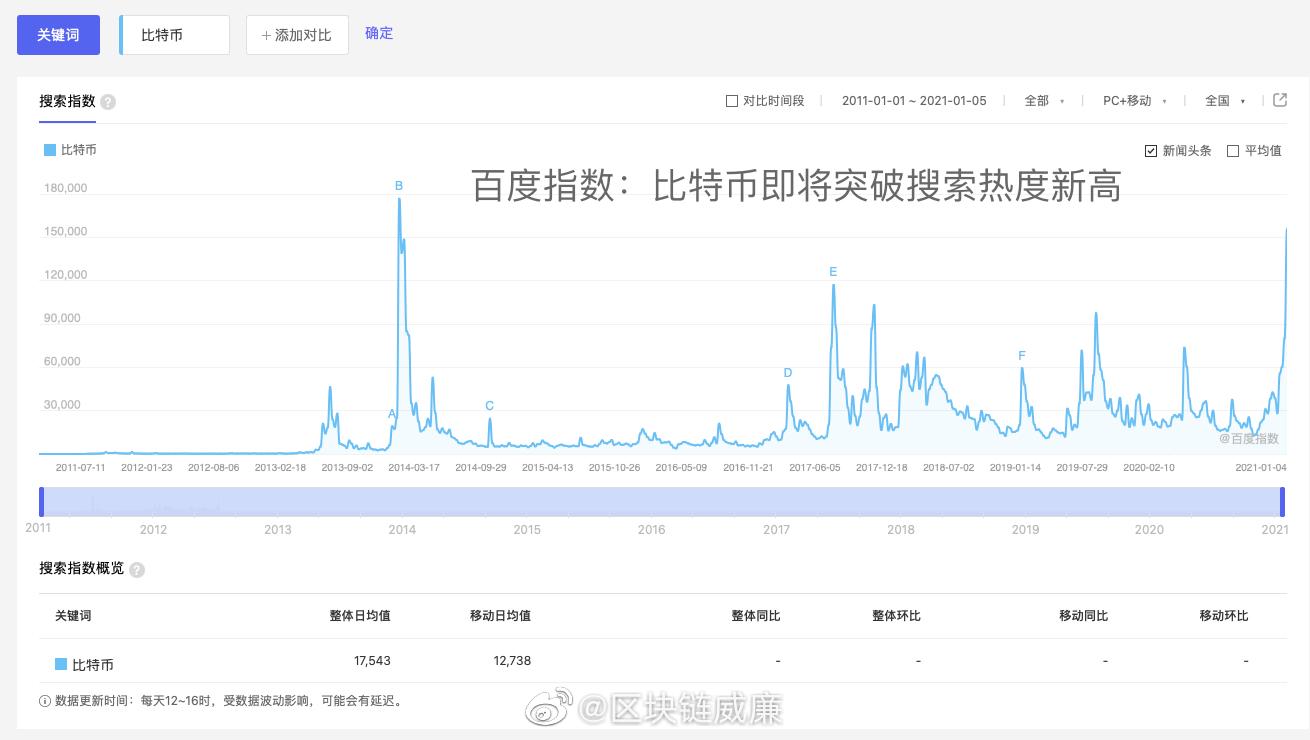The width and height of the screenshot is (1310, 740).
Task: Expand the 全部 time dropdown
Action: (x=1044, y=101)
